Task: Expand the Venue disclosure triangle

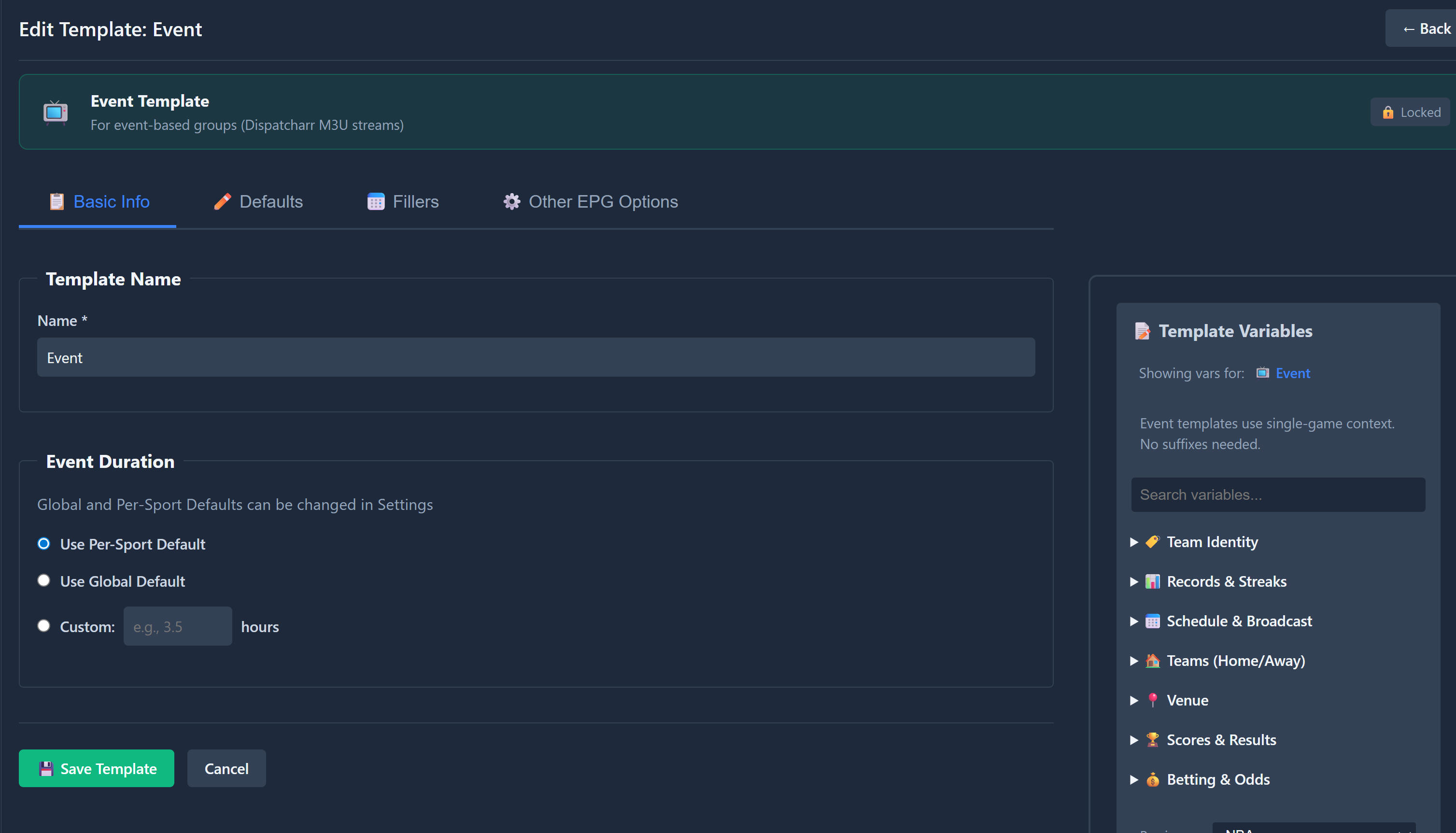Action: tap(1134, 700)
